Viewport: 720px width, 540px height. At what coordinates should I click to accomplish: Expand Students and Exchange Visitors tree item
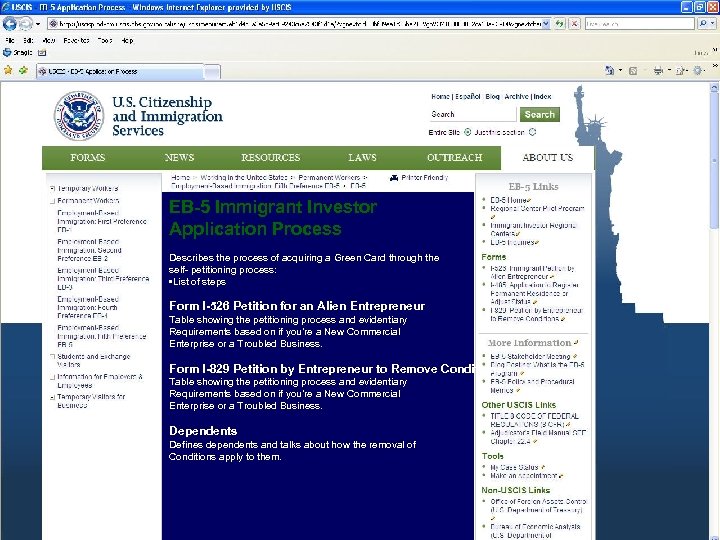52,356
